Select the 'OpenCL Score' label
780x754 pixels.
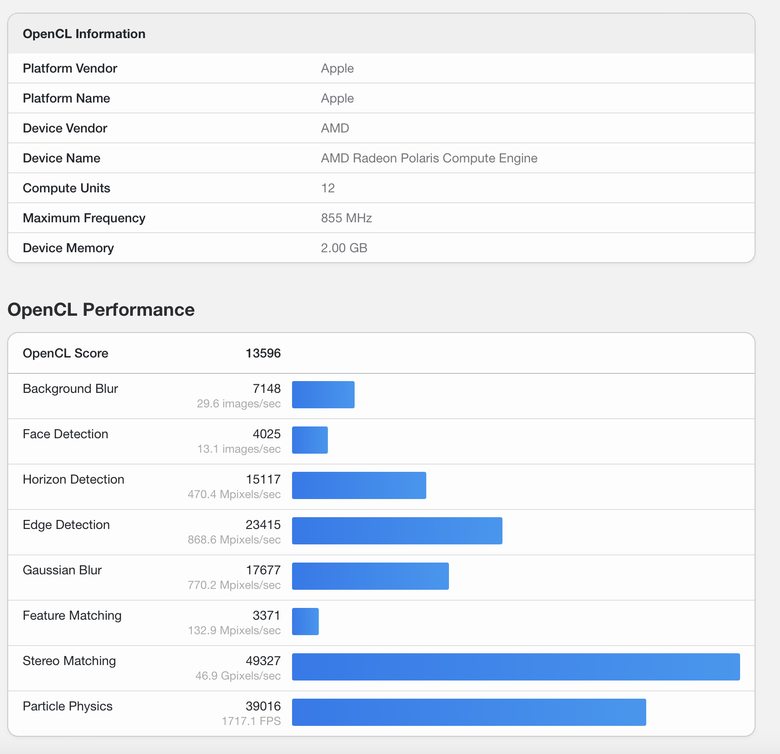point(66,353)
